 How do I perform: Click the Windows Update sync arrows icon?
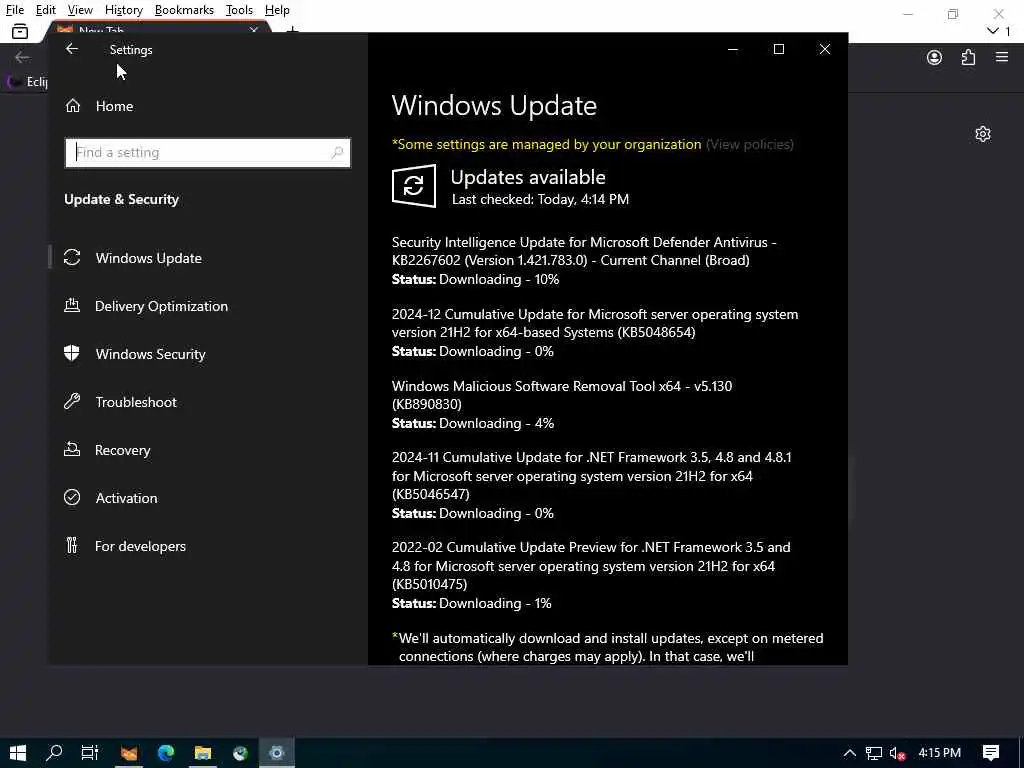click(x=72, y=257)
